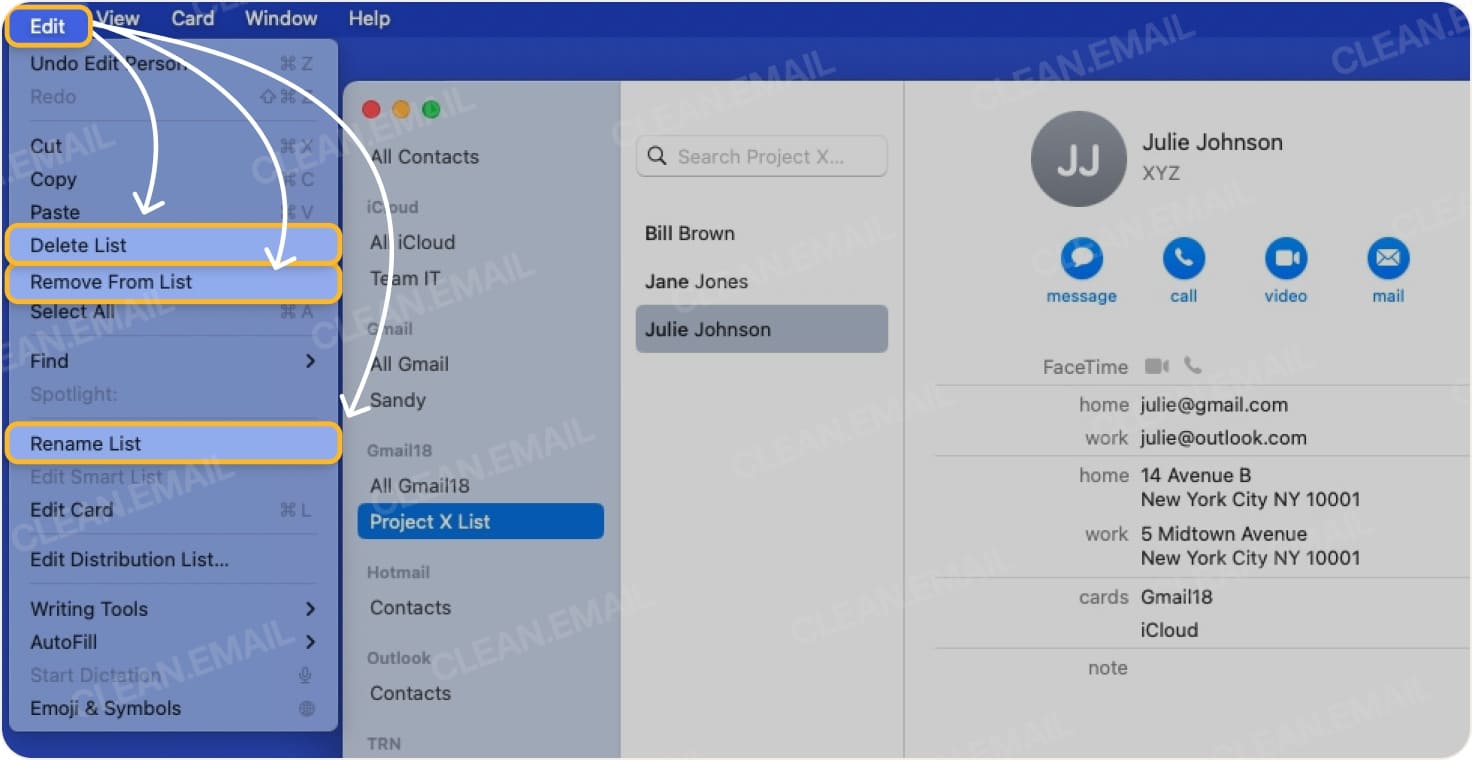Click the FaceTime video camera icon
Viewport: 1472px width, 760px height.
(1156, 367)
